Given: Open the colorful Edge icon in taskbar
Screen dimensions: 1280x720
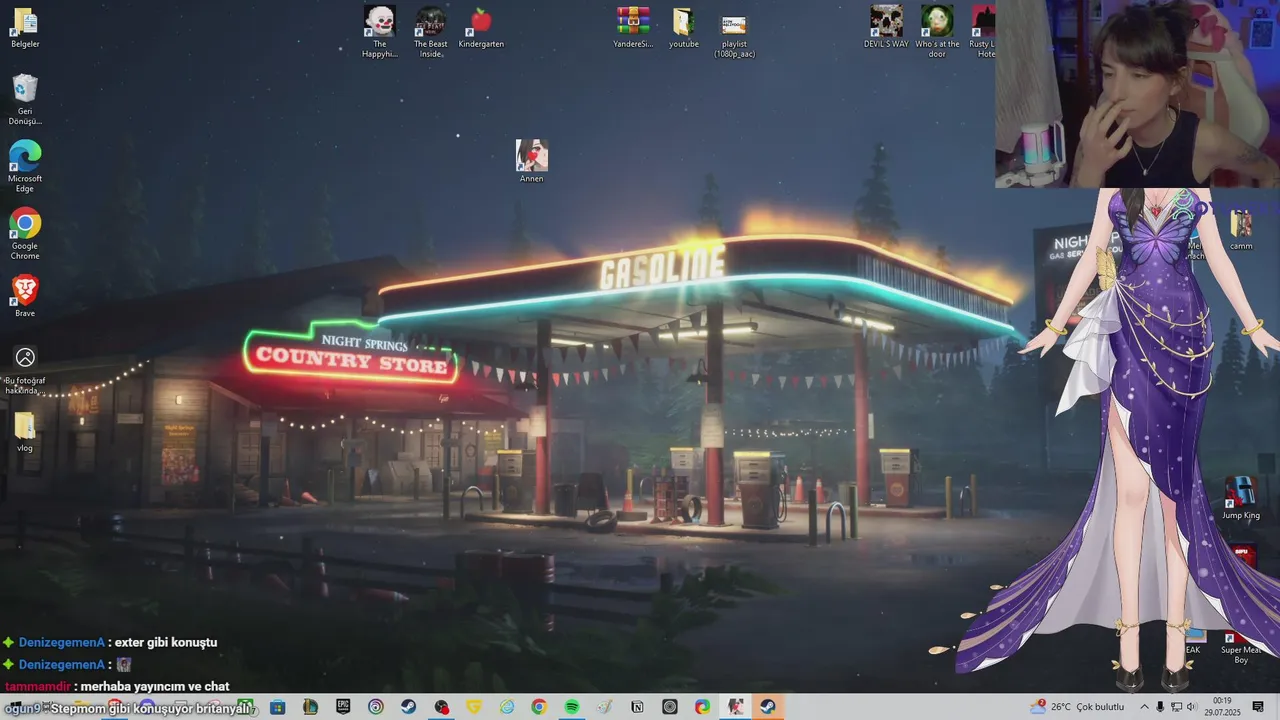Looking at the screenshot, I should point(702,707).
